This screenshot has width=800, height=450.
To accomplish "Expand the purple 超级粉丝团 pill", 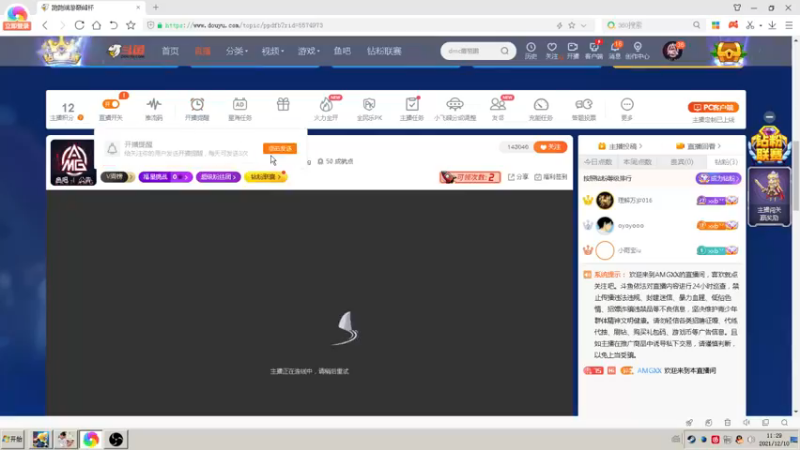I will pos(218,177).
